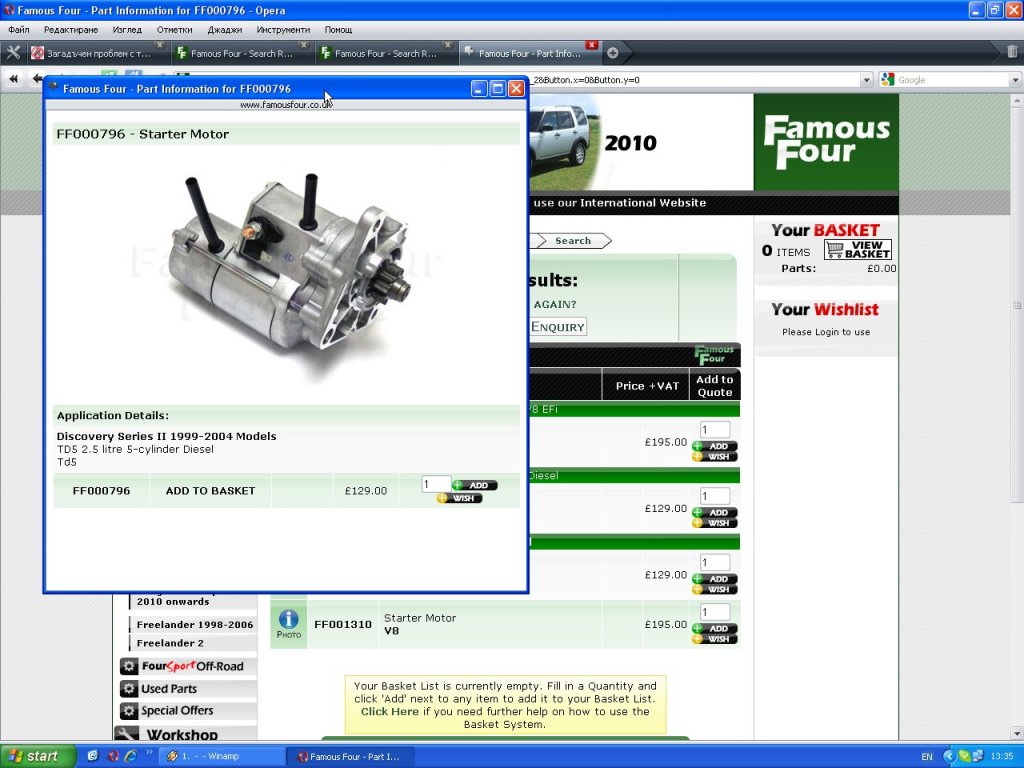Click the page vertical scrollbar down arrow
Image resolution: width=1024 pixels, height=768 pixels.
coord(1016,733)
